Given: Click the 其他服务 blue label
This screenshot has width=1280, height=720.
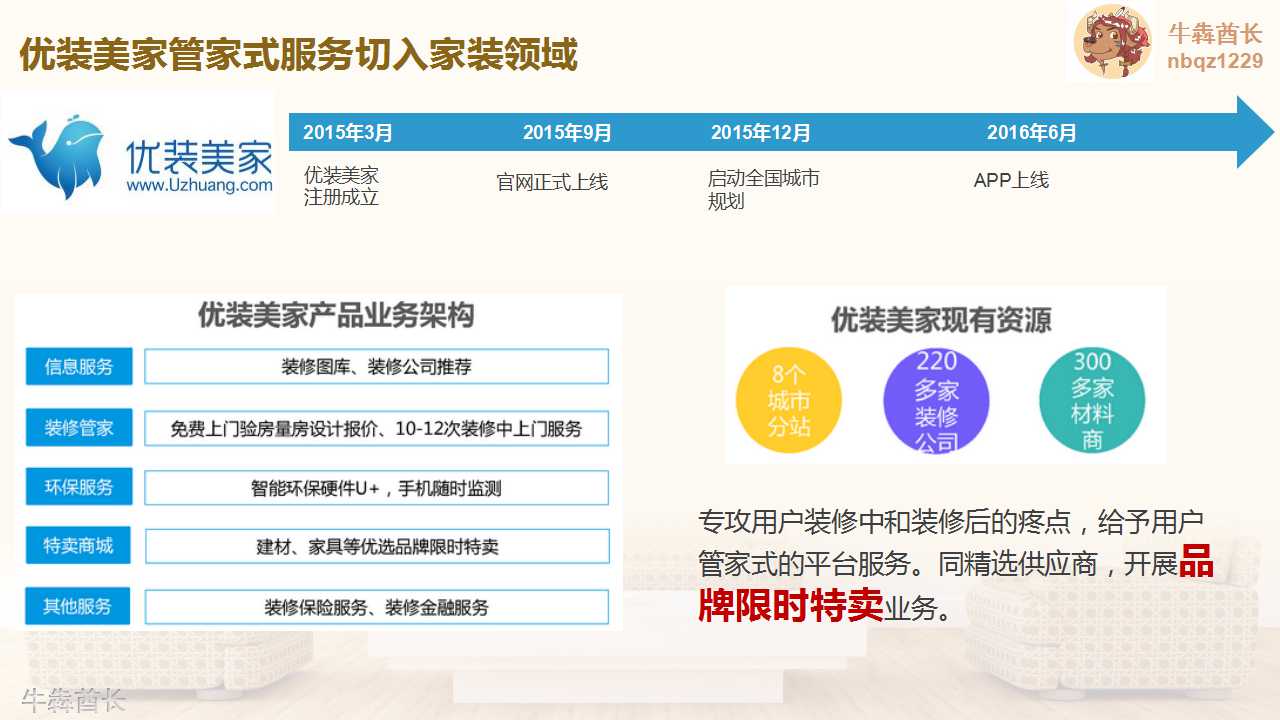Looking at the screenshot, I should [x=78, y=606].
